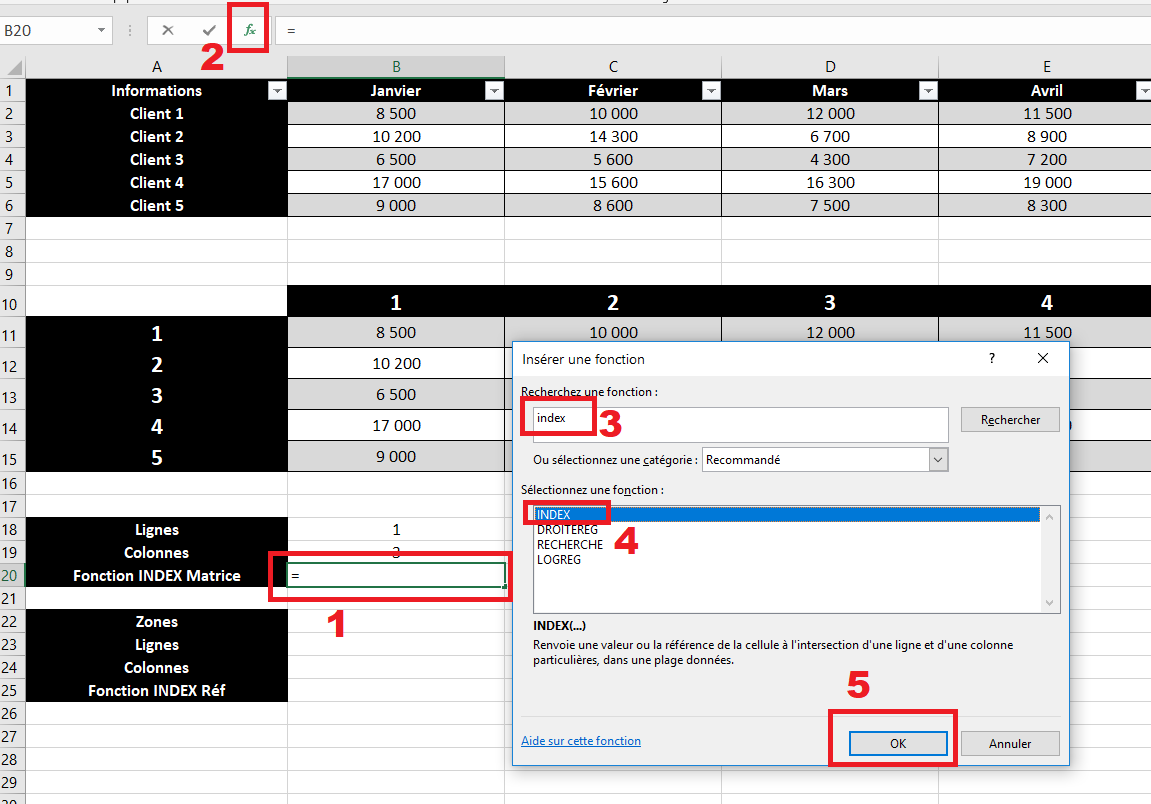The width and height of the screenshot is (1151, 804).
Task: Click the Client 1 cell
Action: coord(156,114)
